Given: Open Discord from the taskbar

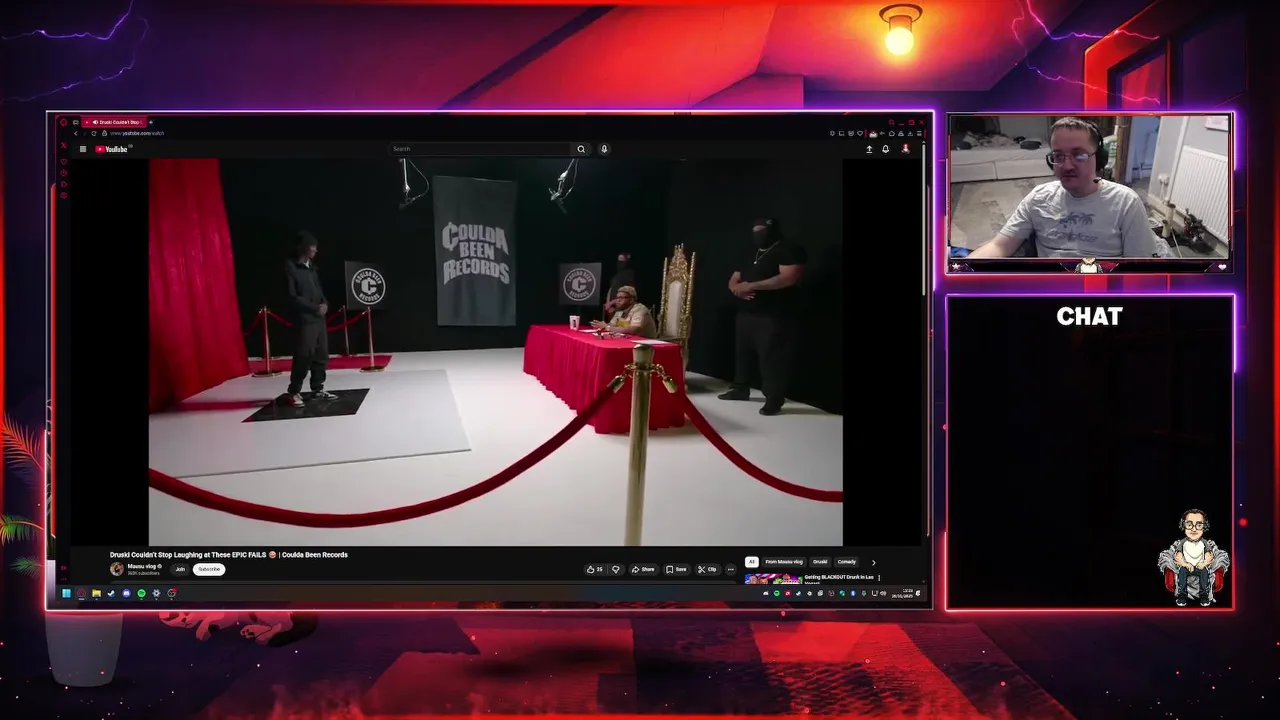Looking at the screenshot, I should (126, 593).
